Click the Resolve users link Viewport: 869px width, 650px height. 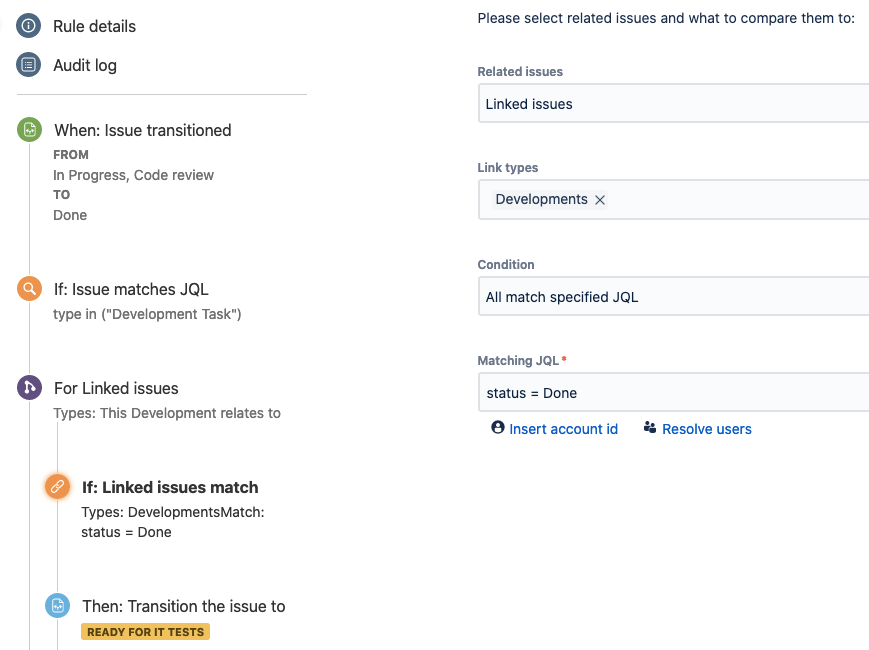coord(706,429)
